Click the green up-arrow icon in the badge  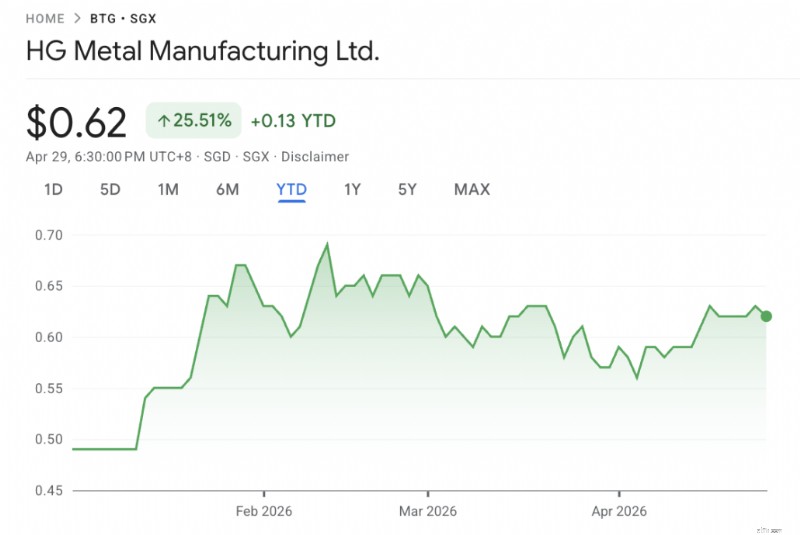click(x=163, y=121)
